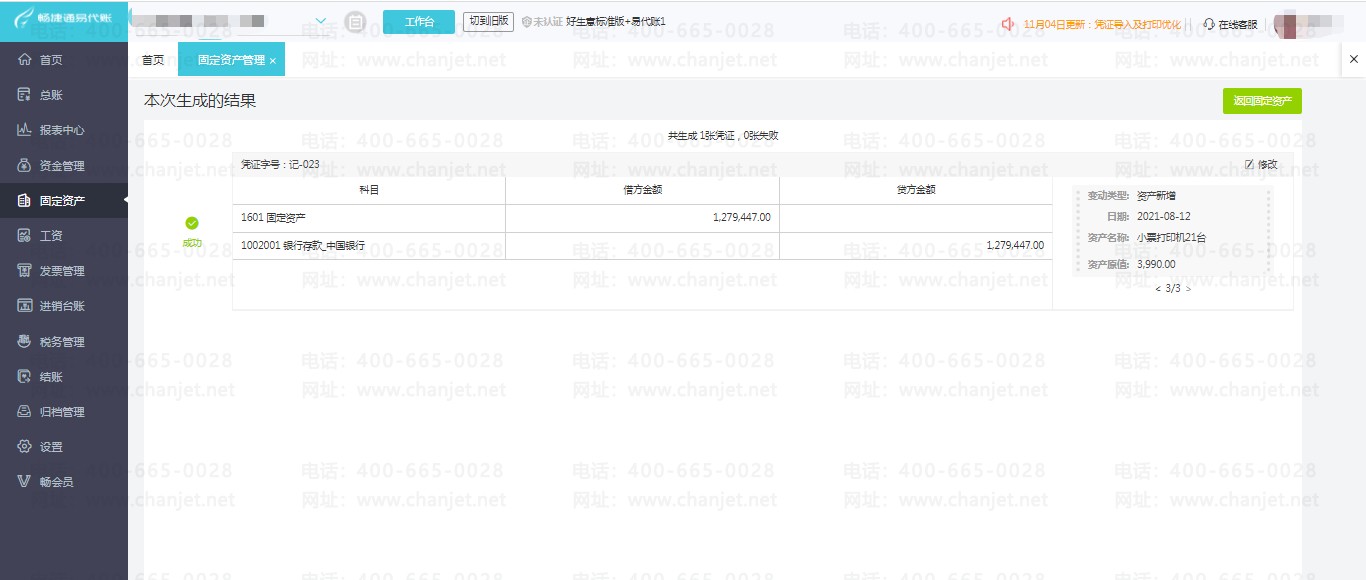Click the 切到旧版 button
Screen dimensions: 1366x580
[x=488, y=21]
